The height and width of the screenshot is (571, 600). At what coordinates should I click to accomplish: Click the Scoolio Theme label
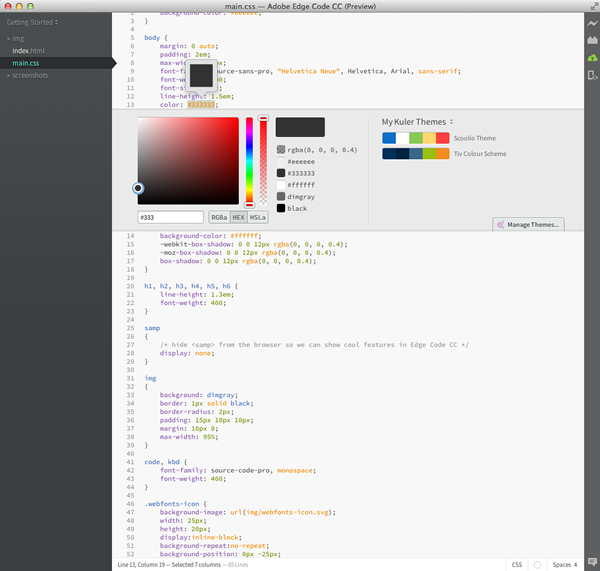pos(475,138)
